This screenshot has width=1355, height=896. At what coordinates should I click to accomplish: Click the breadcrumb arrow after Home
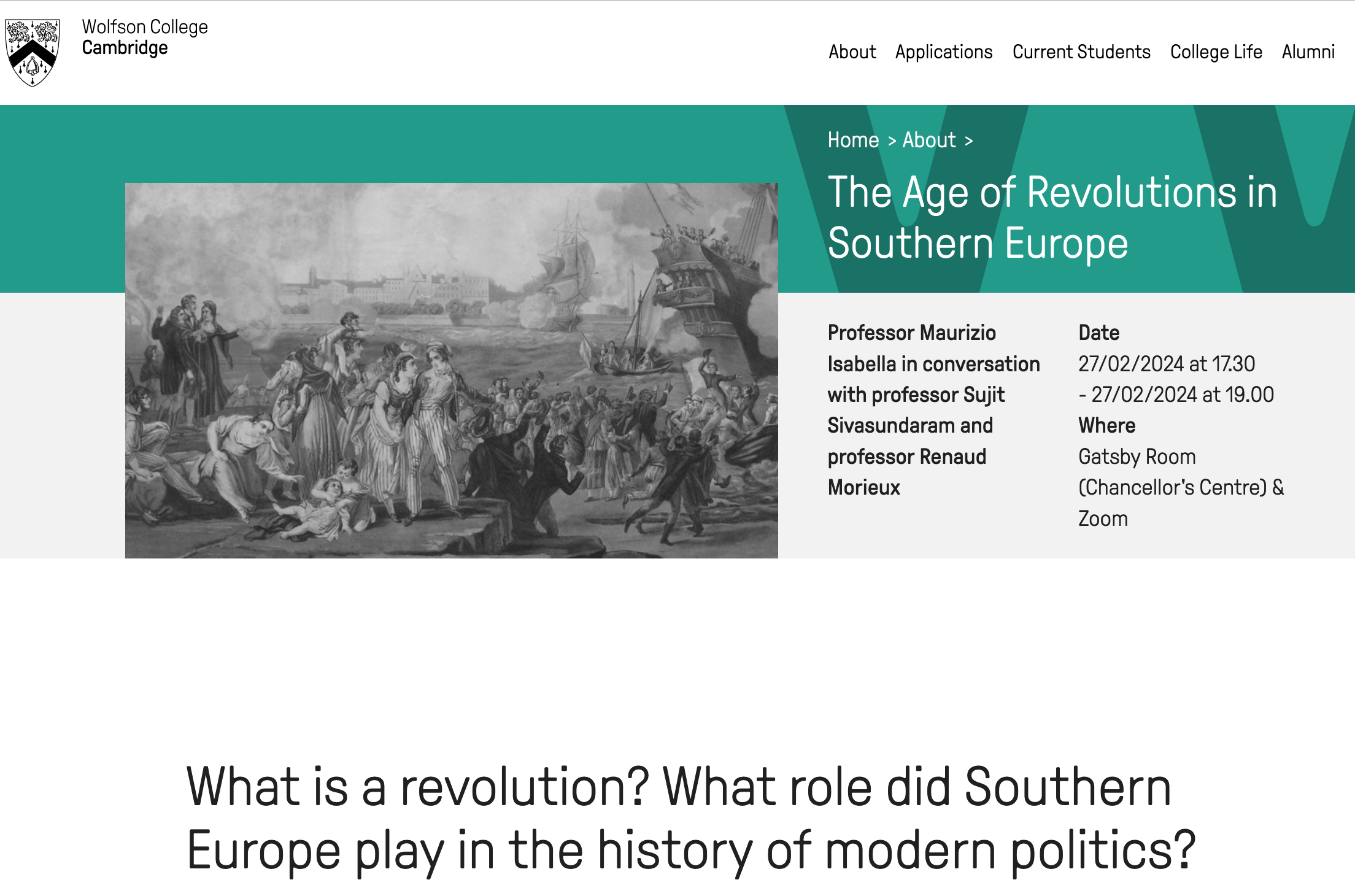coord(892,141)
